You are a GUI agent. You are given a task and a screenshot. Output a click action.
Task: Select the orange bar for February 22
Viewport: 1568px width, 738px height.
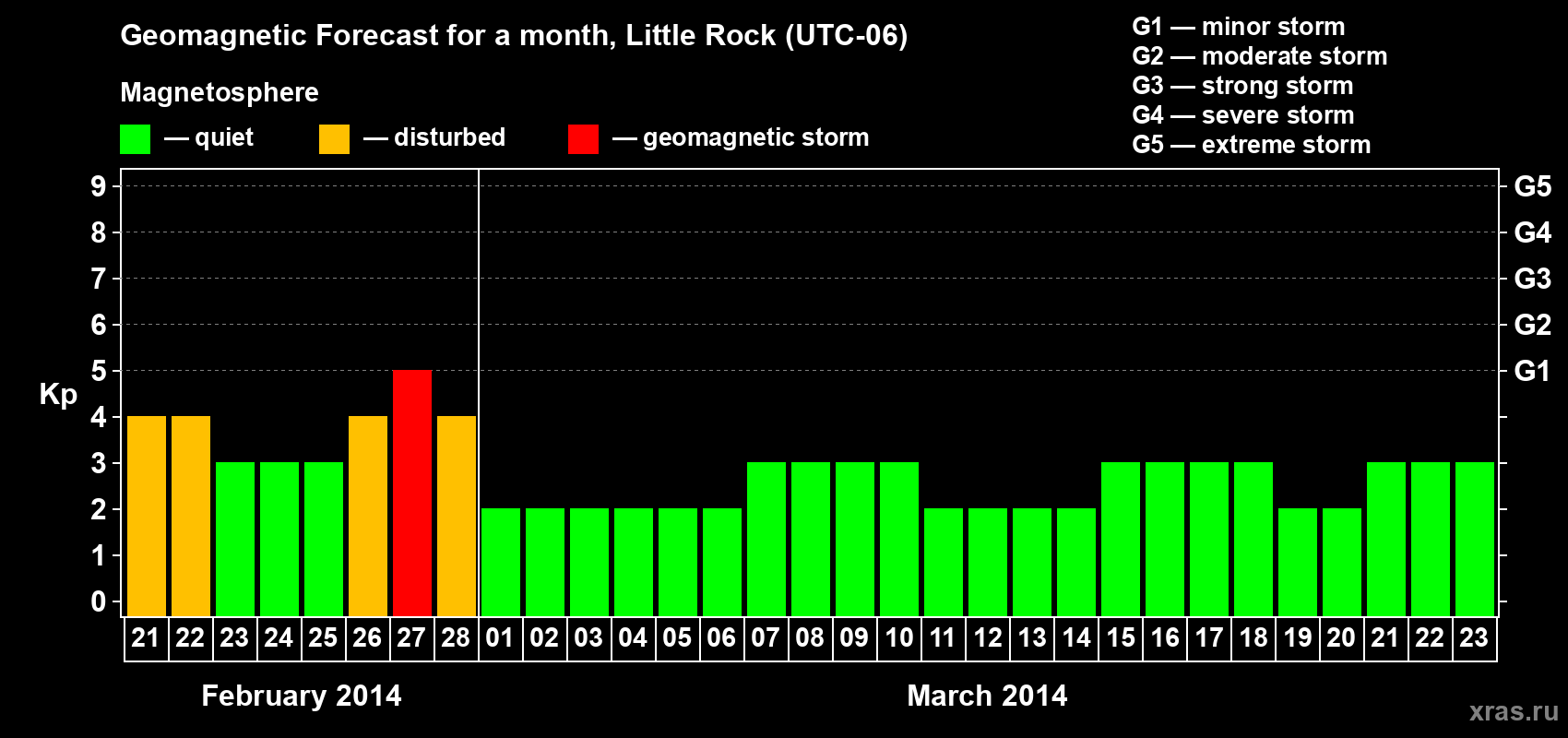click(191, 516)
